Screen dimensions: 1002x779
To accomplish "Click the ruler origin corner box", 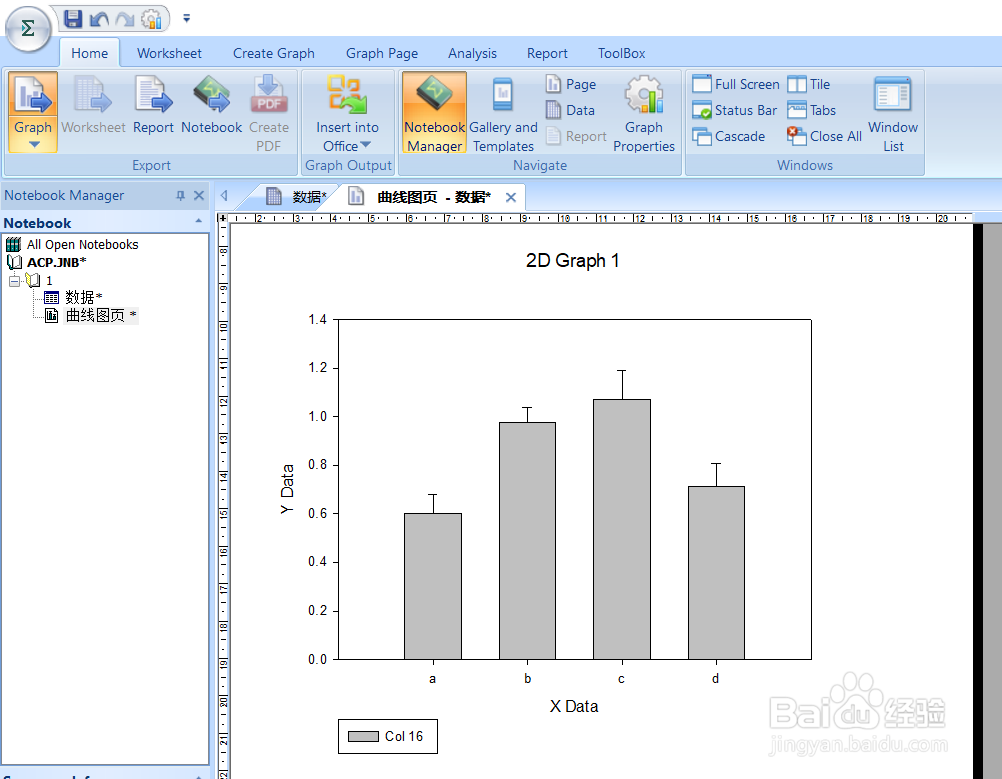I will click(x=222, y=218).
